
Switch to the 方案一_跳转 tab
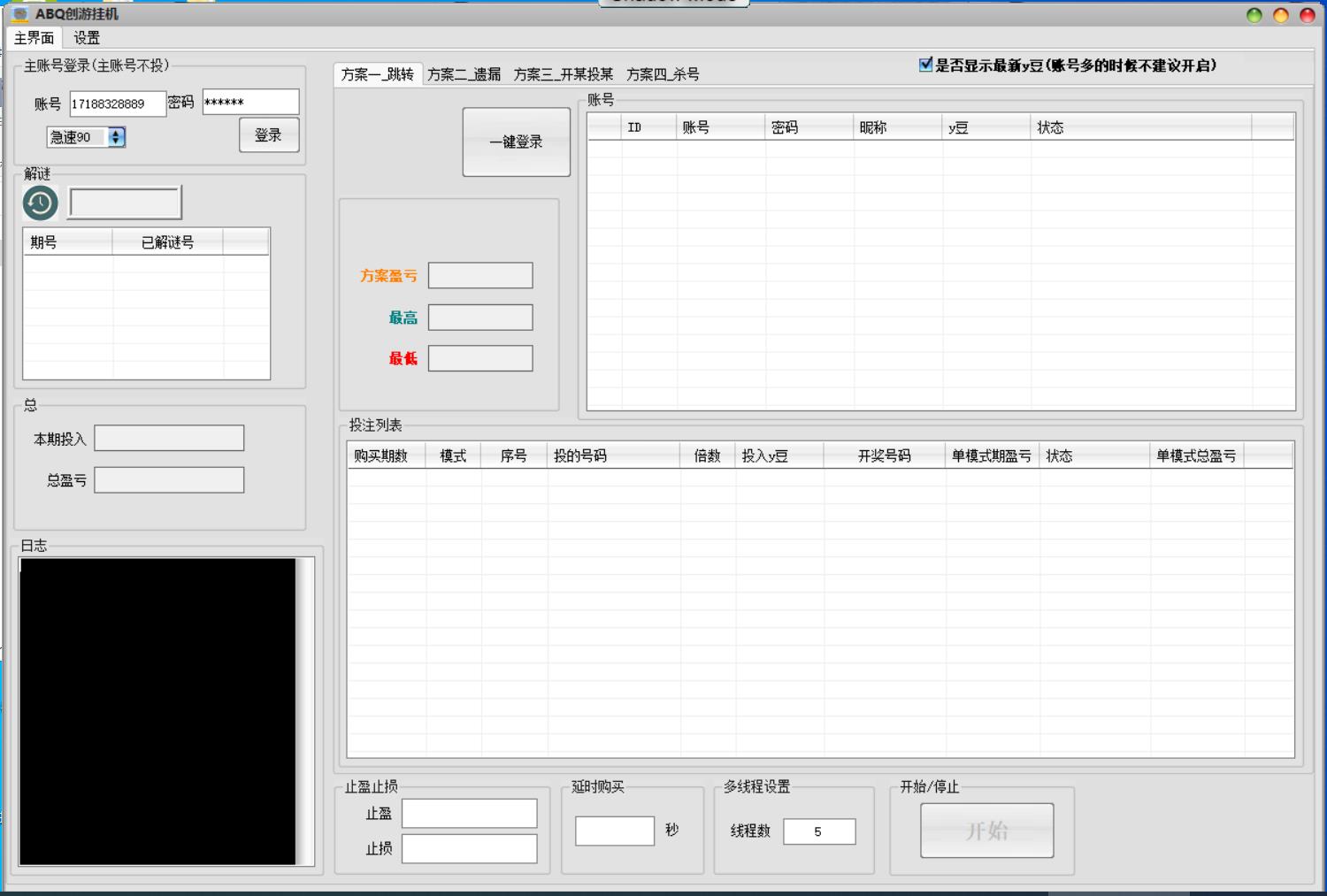pyautogui.click(x=378, y=74)
